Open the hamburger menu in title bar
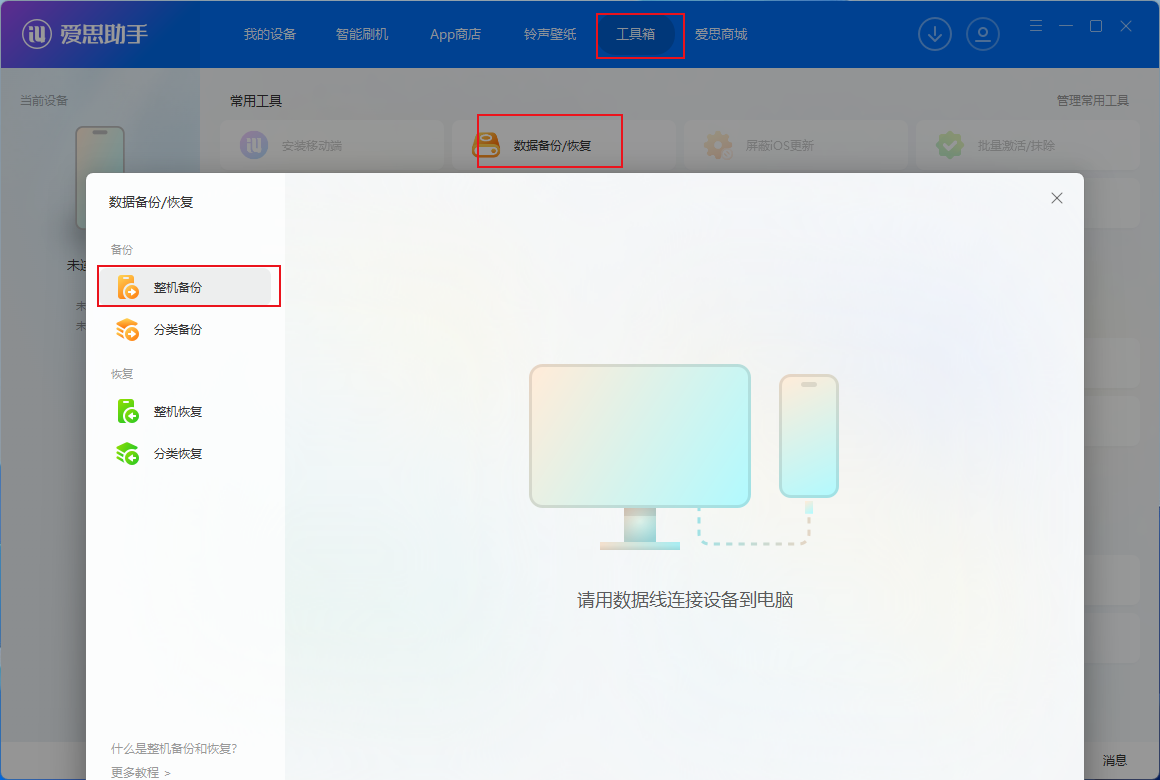1160x780 pixels. 1036,25
